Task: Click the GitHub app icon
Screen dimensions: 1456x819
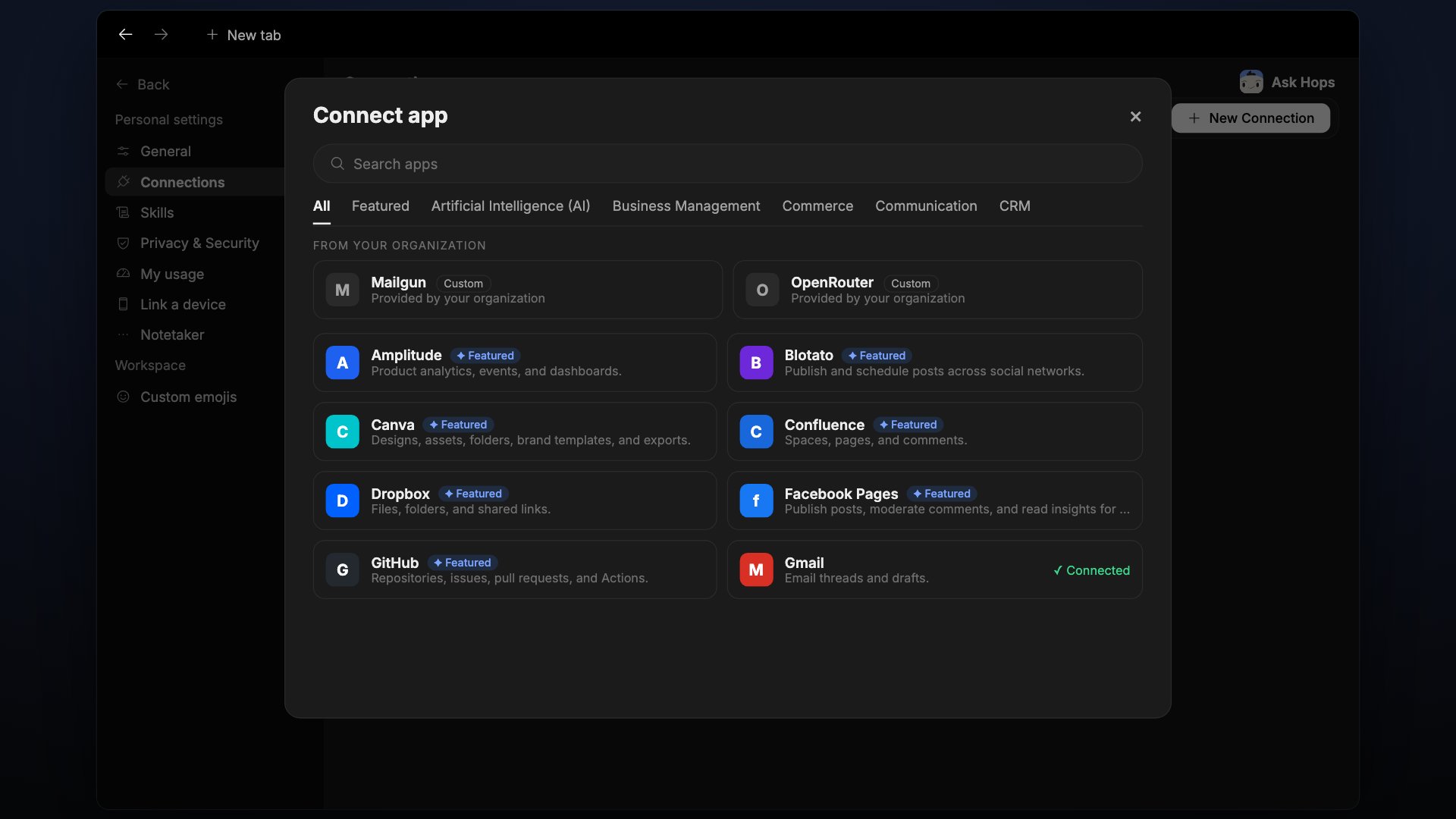Action: (342, 570)
